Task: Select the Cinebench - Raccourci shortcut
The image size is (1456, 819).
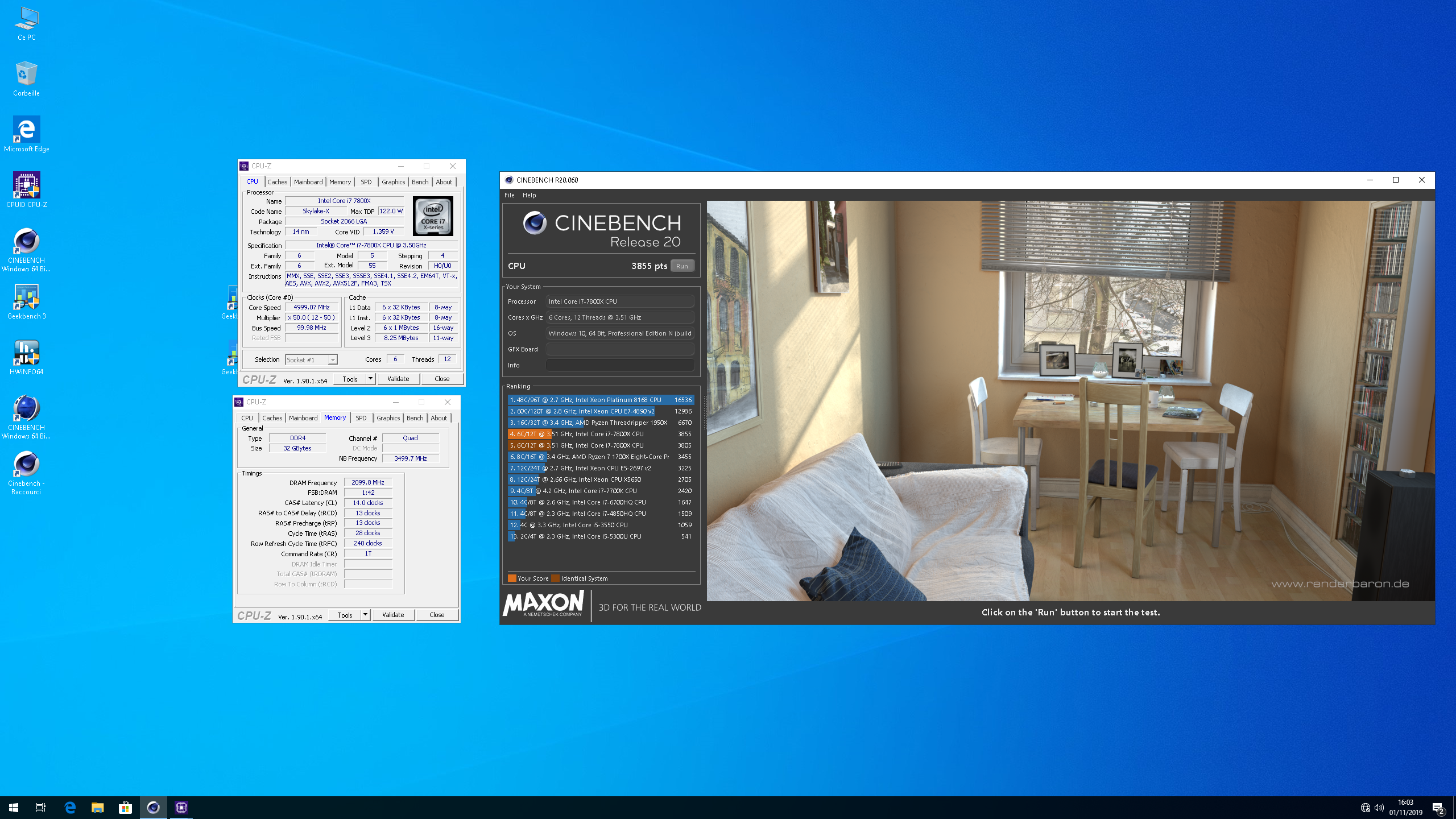Action: click(x=26, y=473)
